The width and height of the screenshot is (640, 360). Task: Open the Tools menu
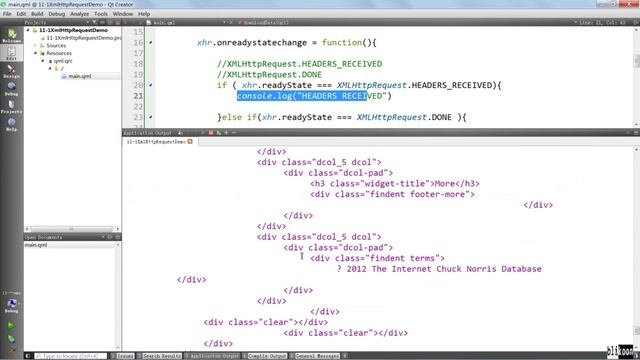(x=101, y=14)
